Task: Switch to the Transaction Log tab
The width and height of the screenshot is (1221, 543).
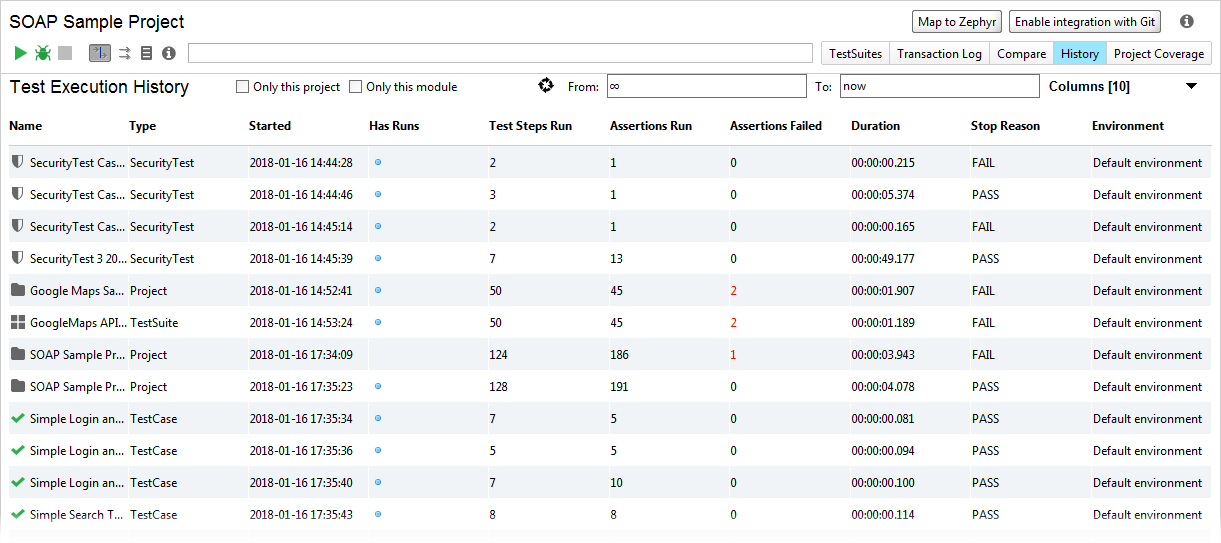Action: coord(939,54)
